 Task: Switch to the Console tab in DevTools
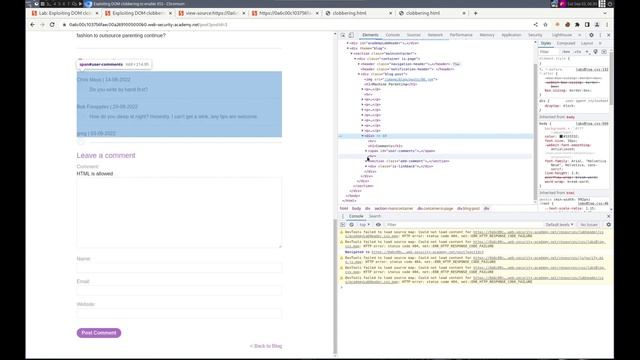pyautogui.click(x=393, y=35)
